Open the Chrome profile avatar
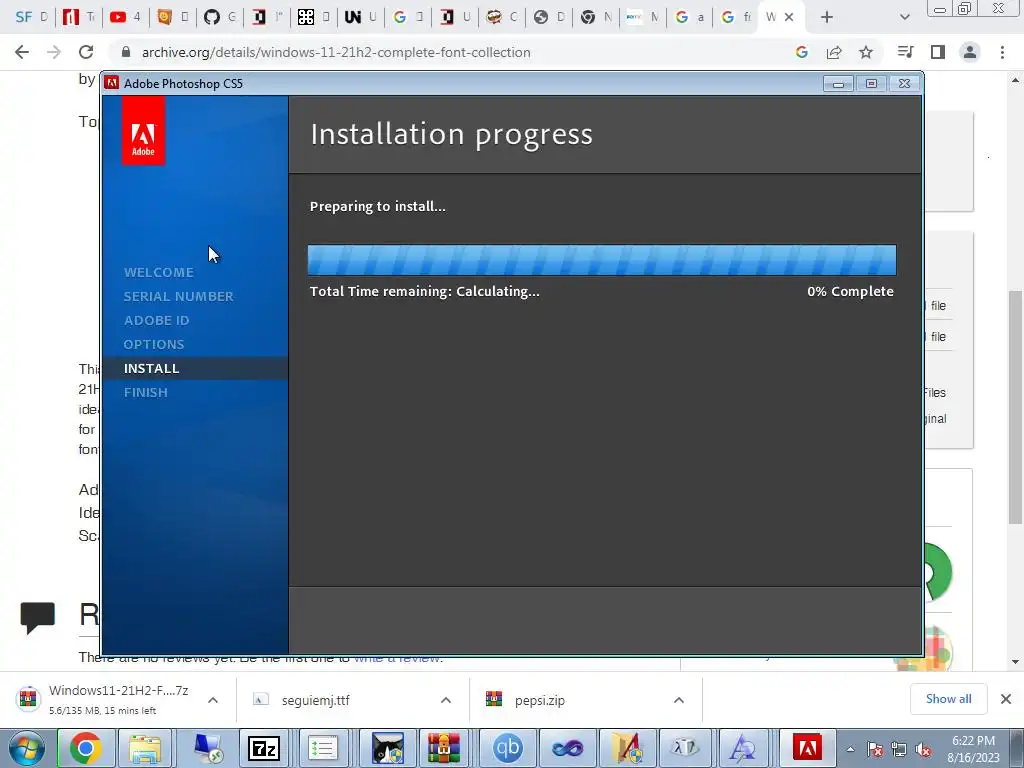This screenshot has width=1024, height=768. pyautogui.click(x=970, y=52)
